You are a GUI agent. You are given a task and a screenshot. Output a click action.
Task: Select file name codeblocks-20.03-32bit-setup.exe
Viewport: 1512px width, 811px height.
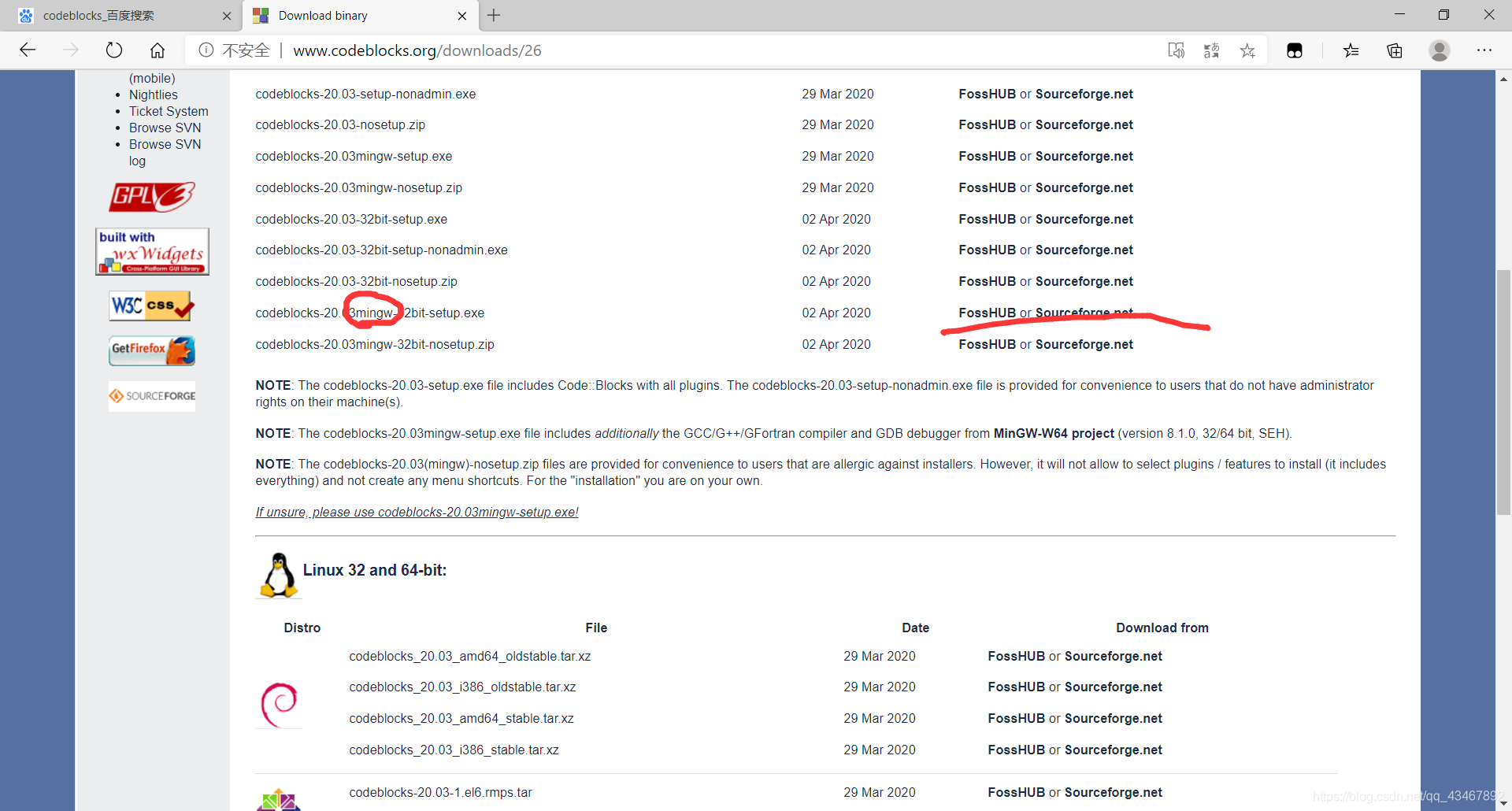(x=351, y=219)
